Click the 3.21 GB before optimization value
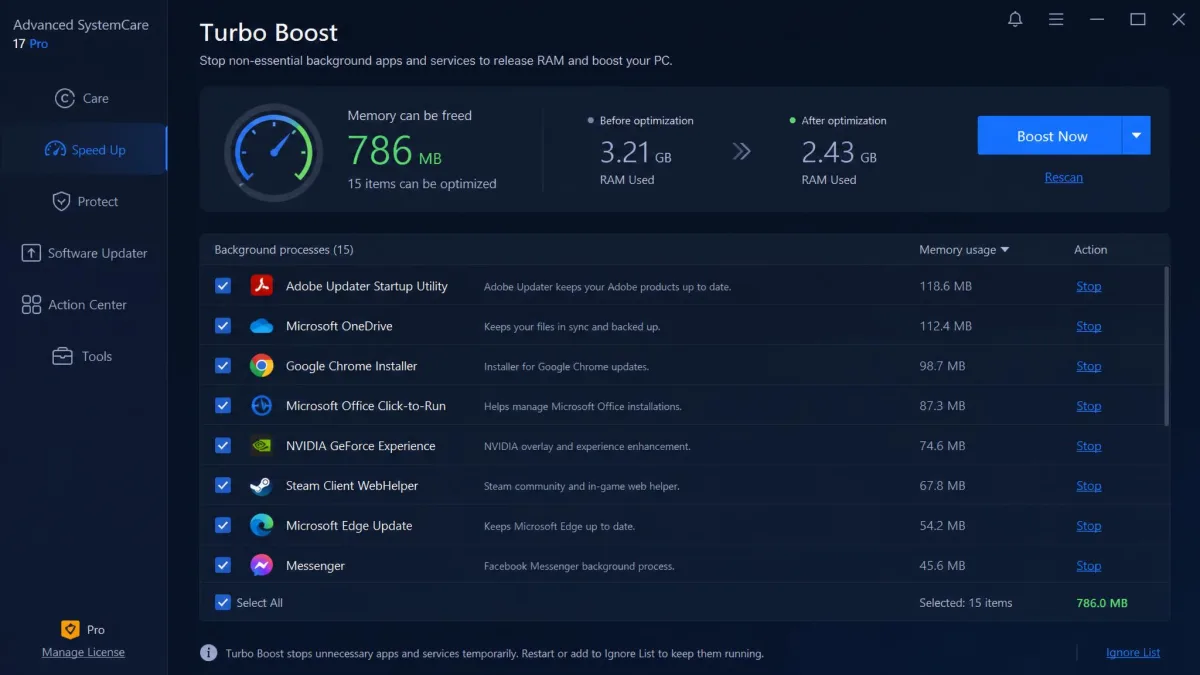Image resolution: width=1200 pixels, height=675 pixels. (636, 152)
